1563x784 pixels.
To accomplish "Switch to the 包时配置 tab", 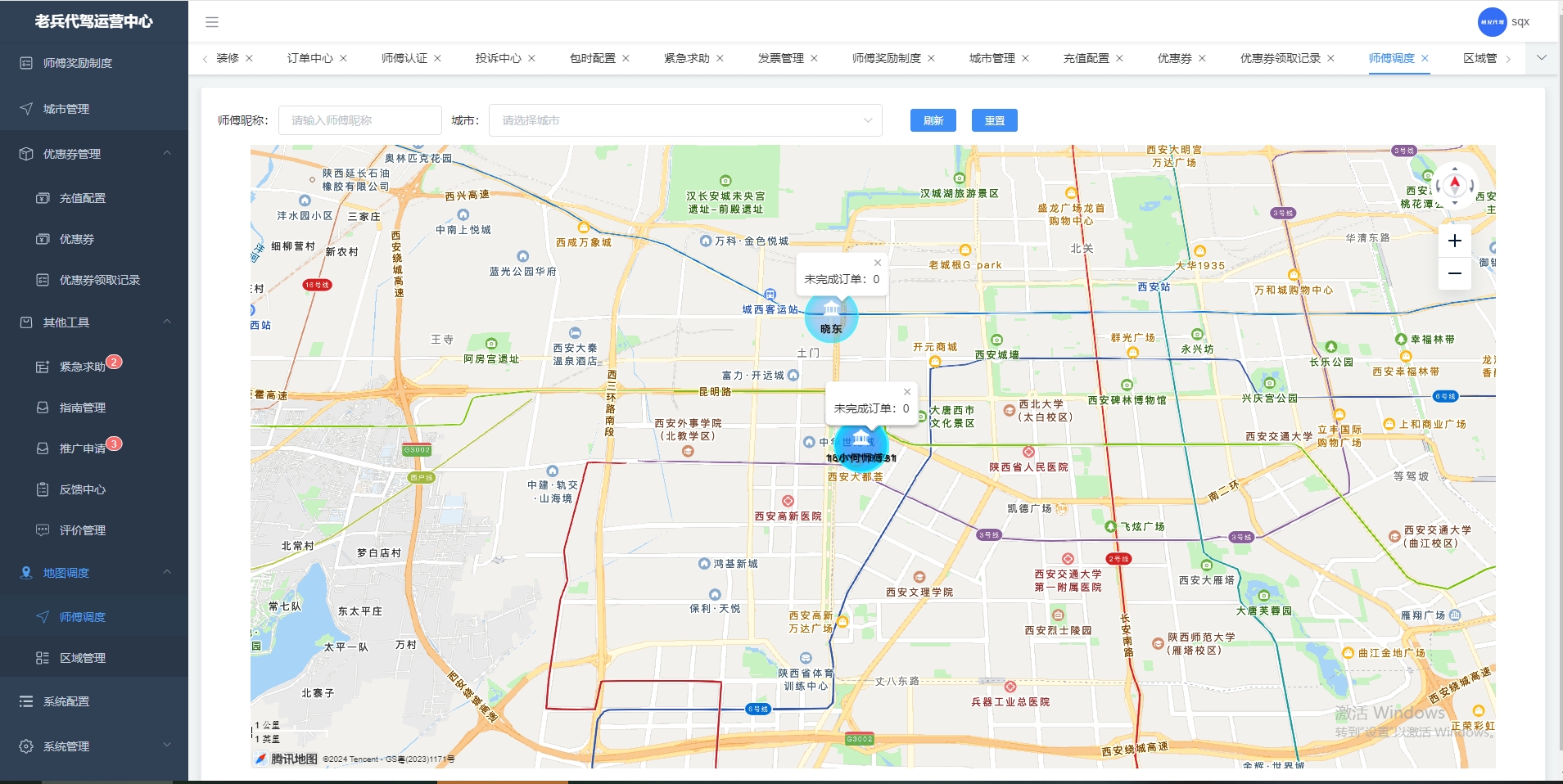I will click(593, 58).
